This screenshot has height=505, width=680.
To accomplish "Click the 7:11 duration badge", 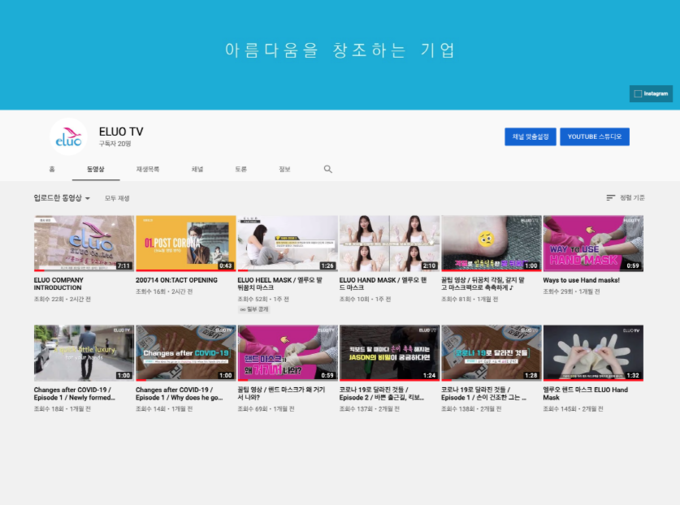I will pyautogui.click(x=124, y=266).
